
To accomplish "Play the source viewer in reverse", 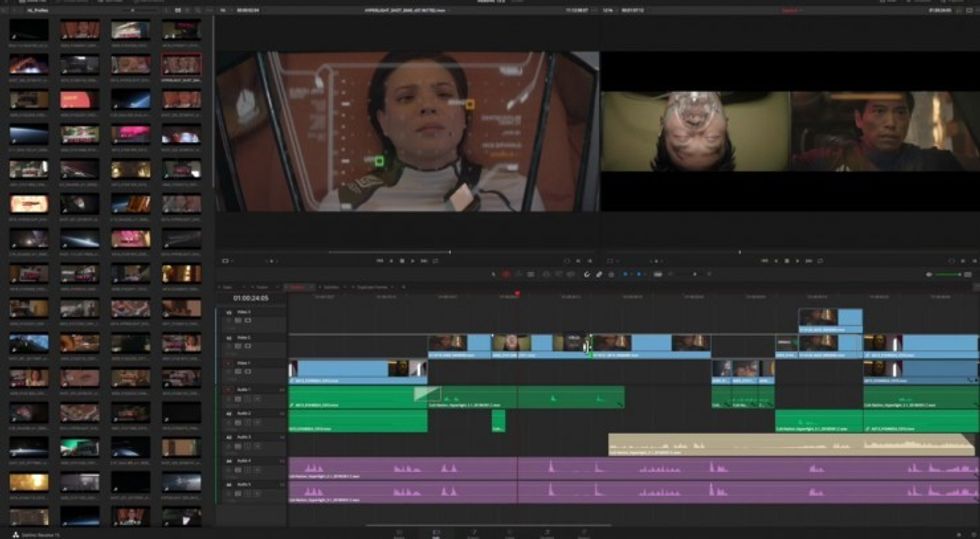I will 391,261.
